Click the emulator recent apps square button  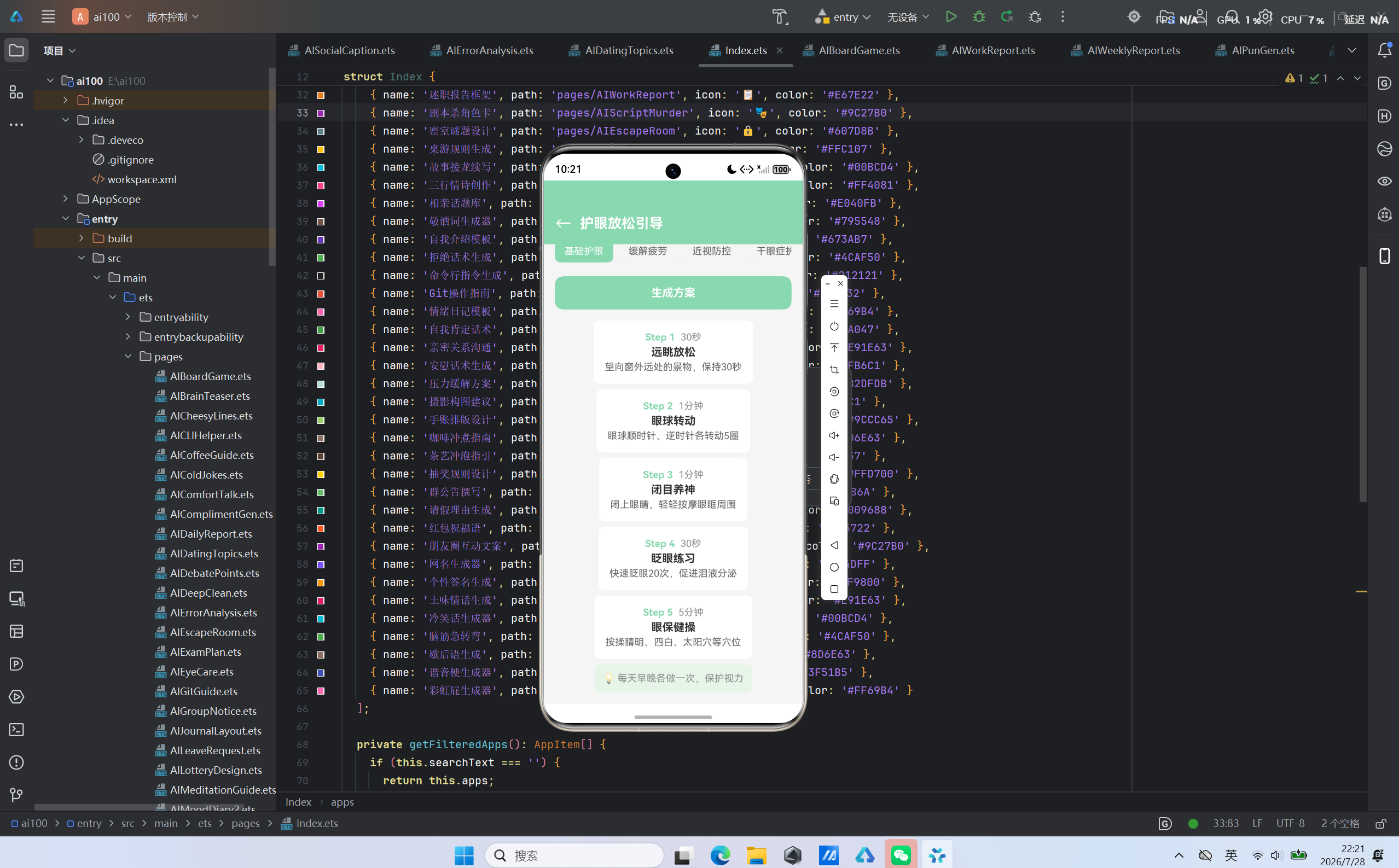(x=834, y=589)
